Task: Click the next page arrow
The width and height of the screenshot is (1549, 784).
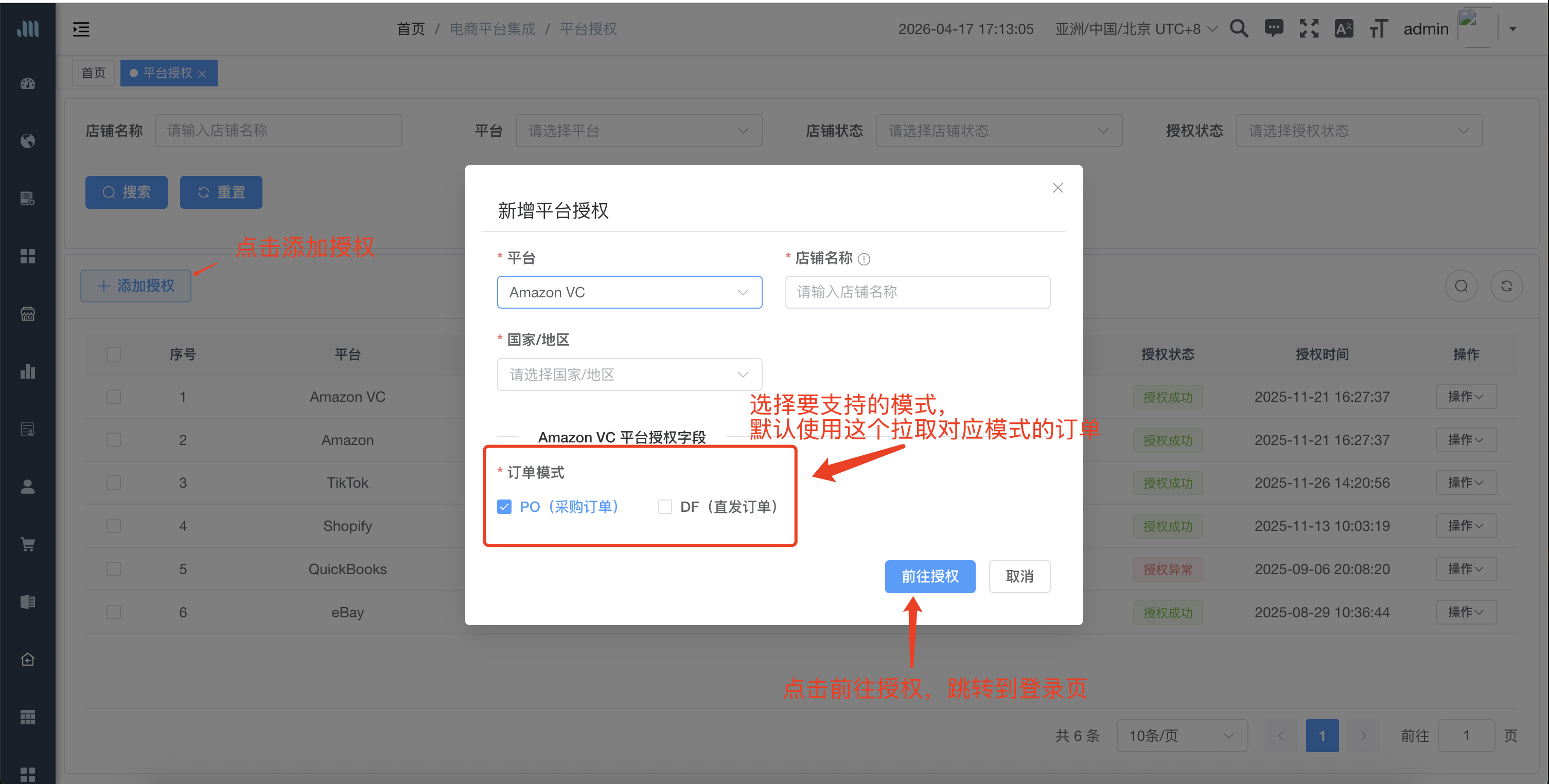Action: point(1364,735)
